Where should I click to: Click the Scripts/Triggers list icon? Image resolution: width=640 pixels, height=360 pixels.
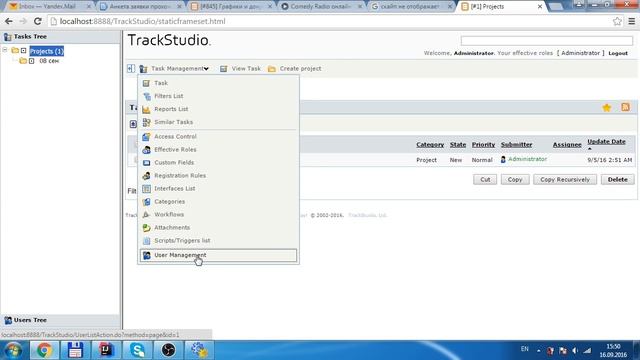(146, 241)
